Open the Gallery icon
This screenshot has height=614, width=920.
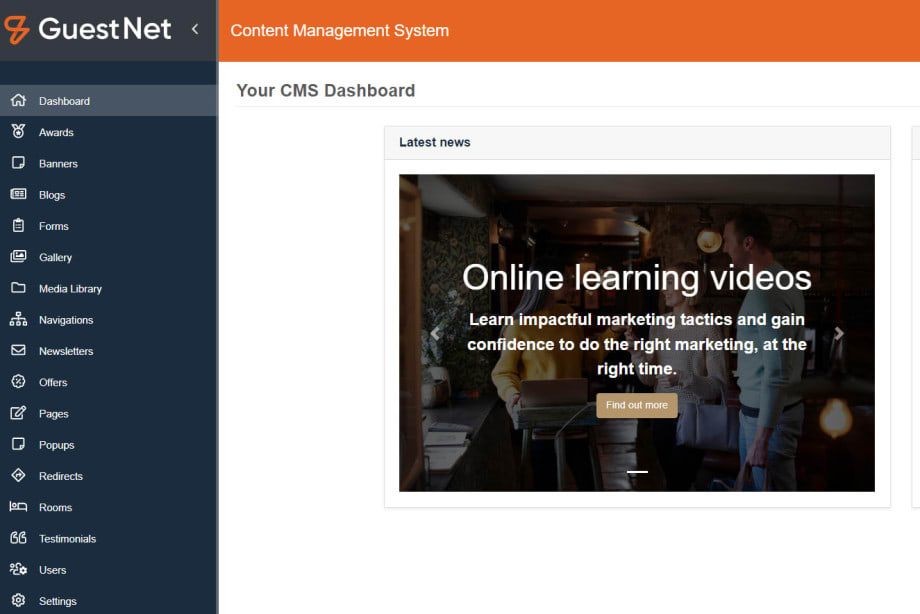coord(20,257)
